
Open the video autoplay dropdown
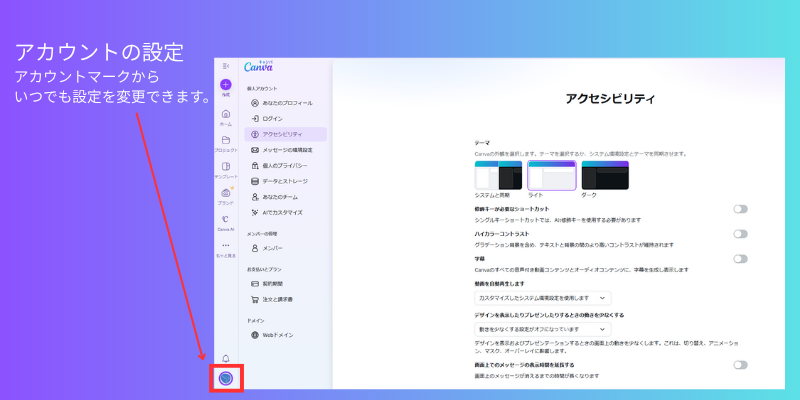point(542,298)
